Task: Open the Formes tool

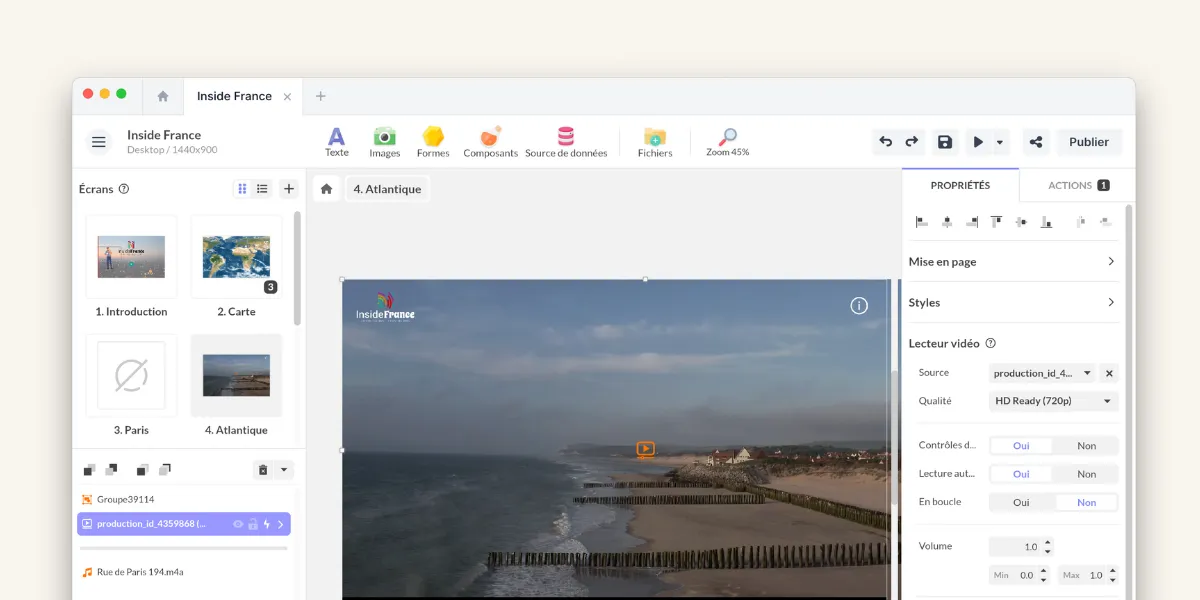Action: coord(433,140)
